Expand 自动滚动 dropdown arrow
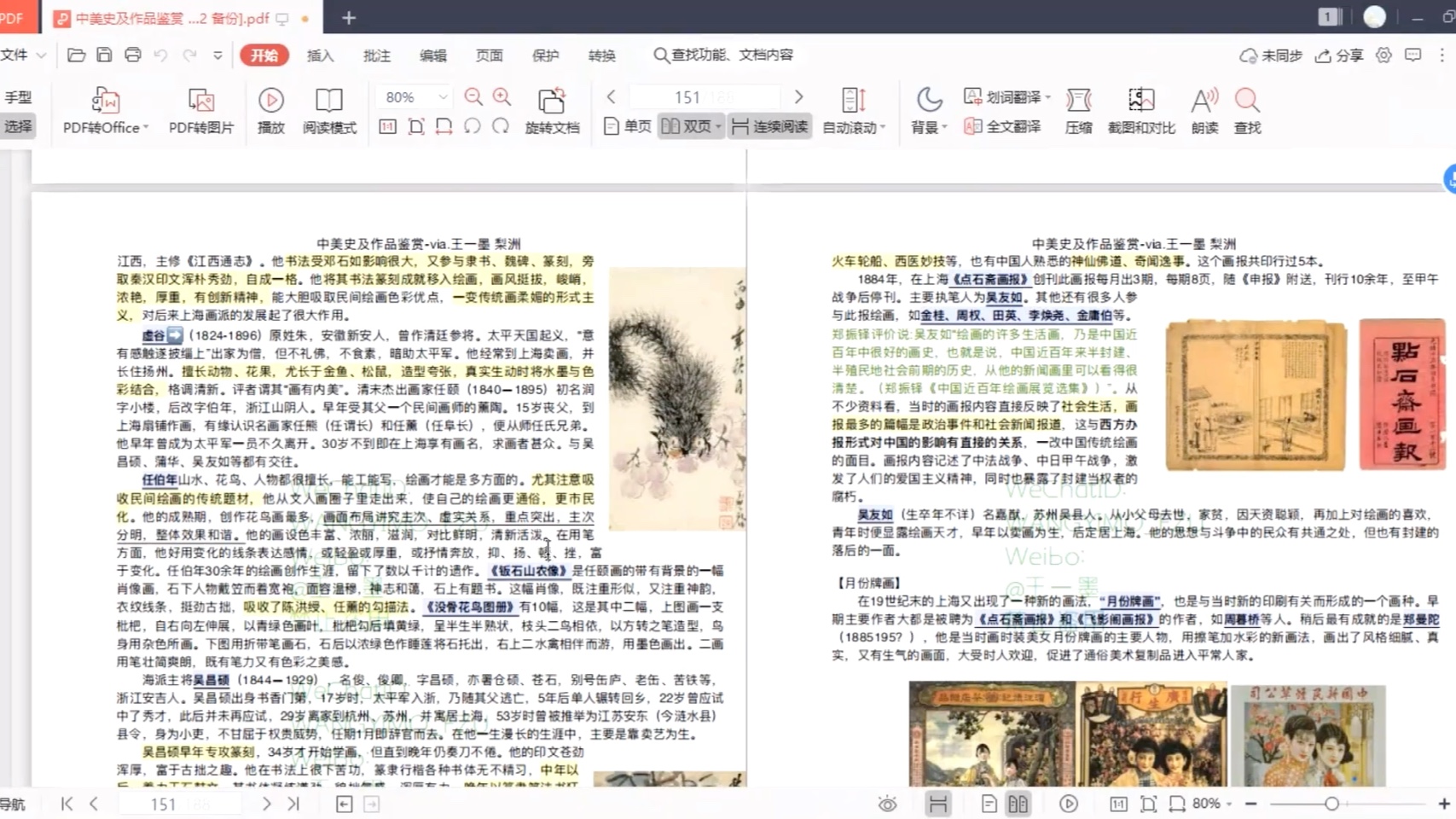This screenshot has width=1456, height=819. [x=883, y=127]
